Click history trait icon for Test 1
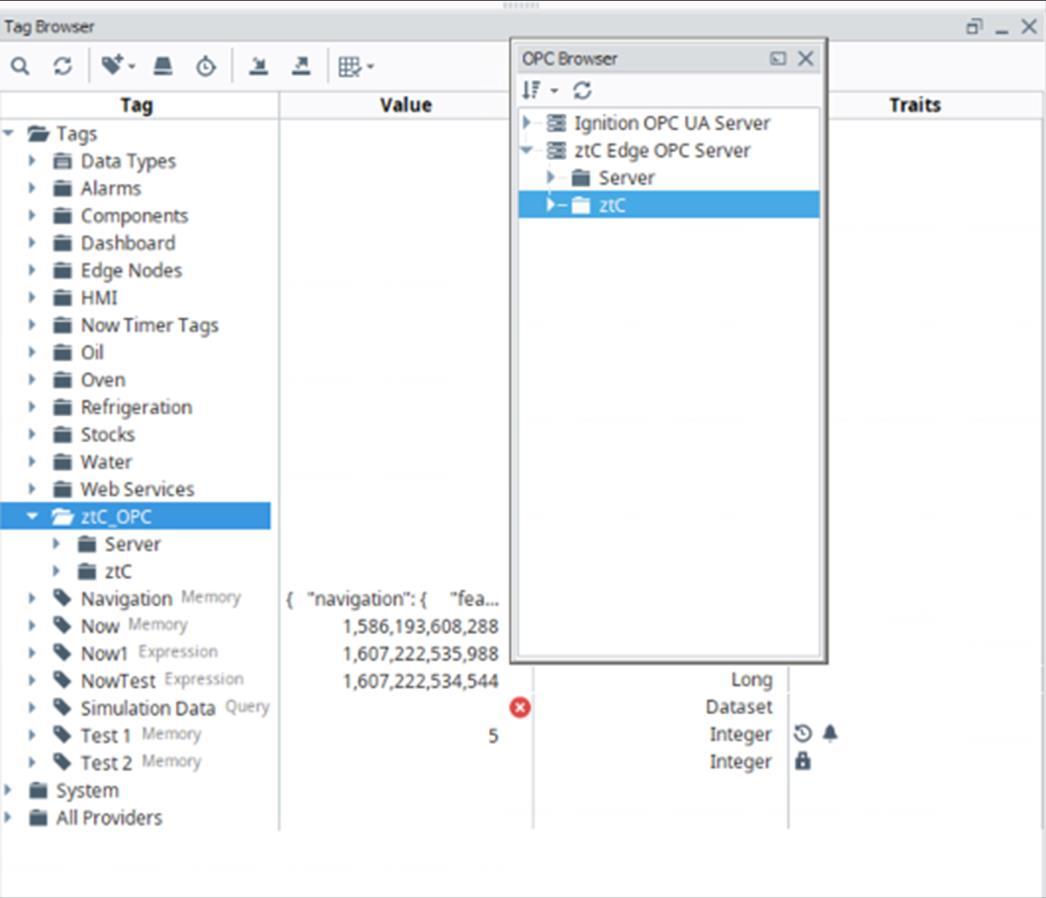The image size is (1046, 898). (x=803, y=734)
